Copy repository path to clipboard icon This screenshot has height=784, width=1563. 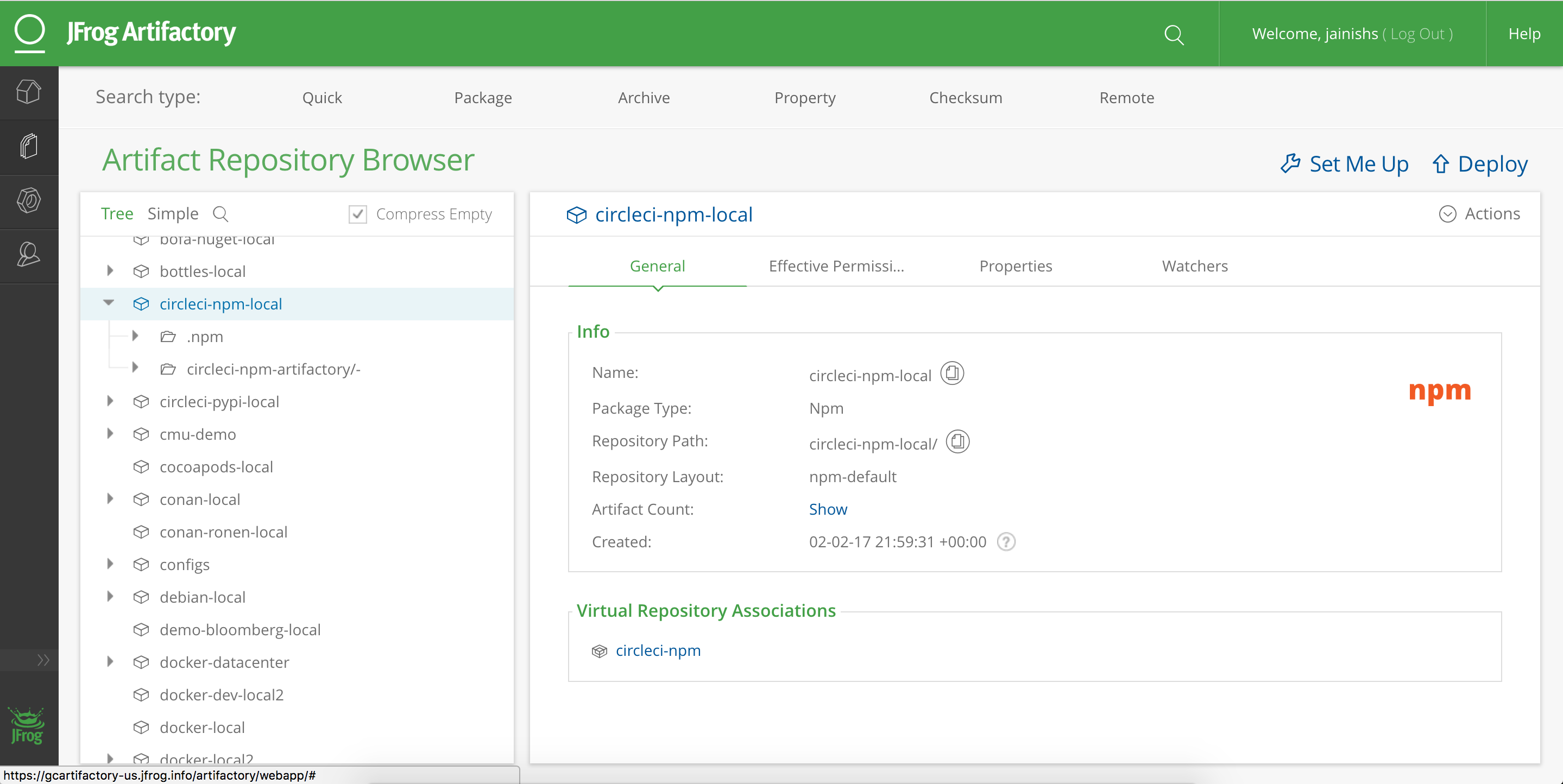(957, 442)
